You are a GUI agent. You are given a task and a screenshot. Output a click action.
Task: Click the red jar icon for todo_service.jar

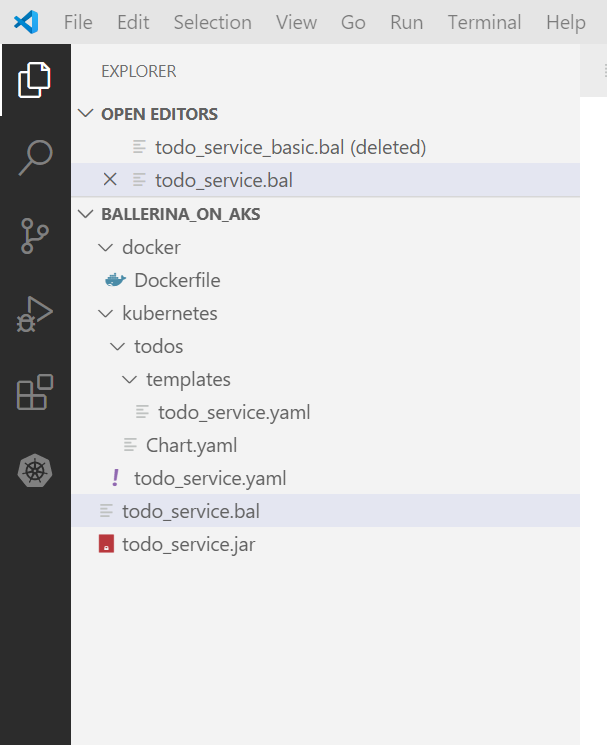[x=106, y=545]
